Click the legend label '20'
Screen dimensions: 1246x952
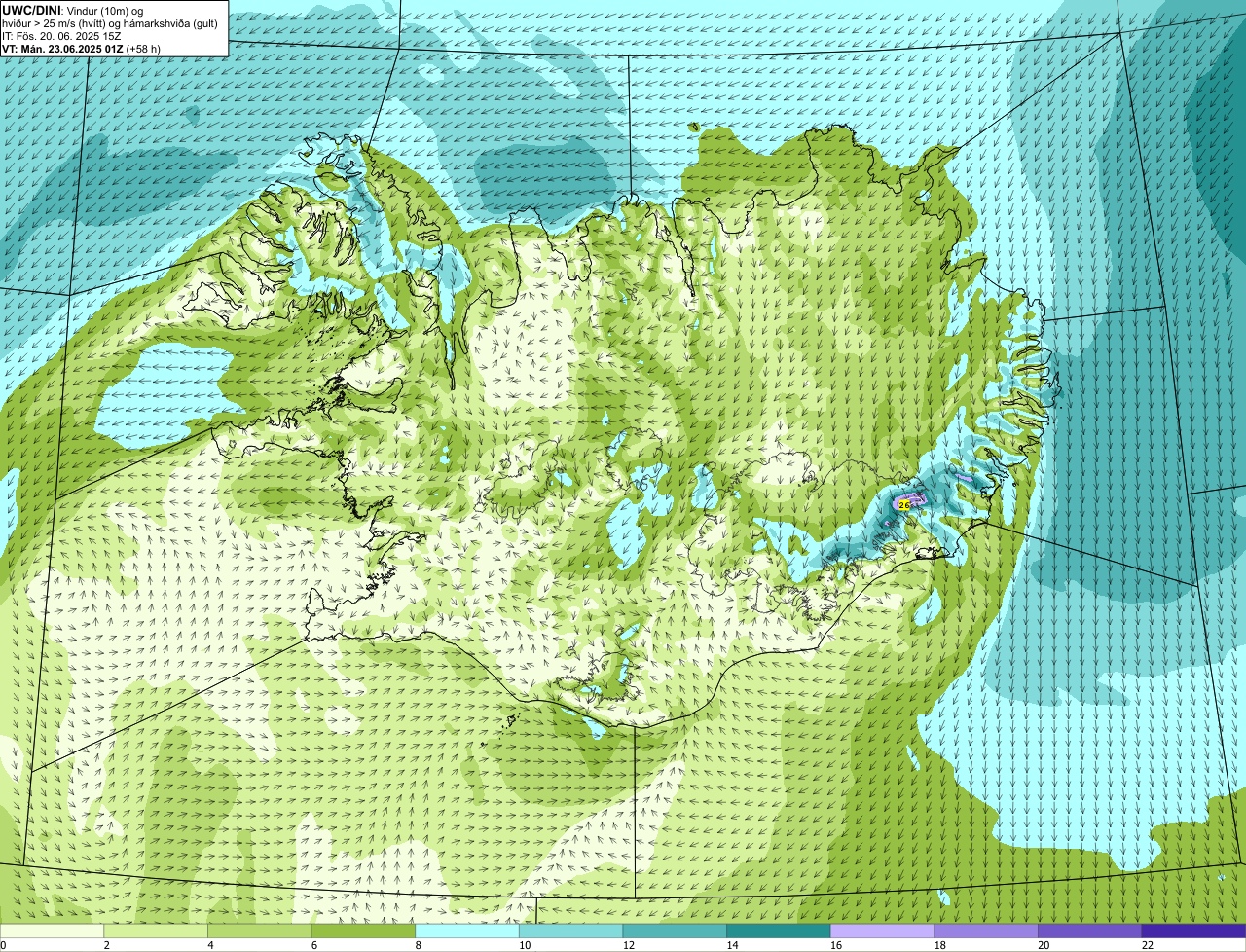point(1044,945)
